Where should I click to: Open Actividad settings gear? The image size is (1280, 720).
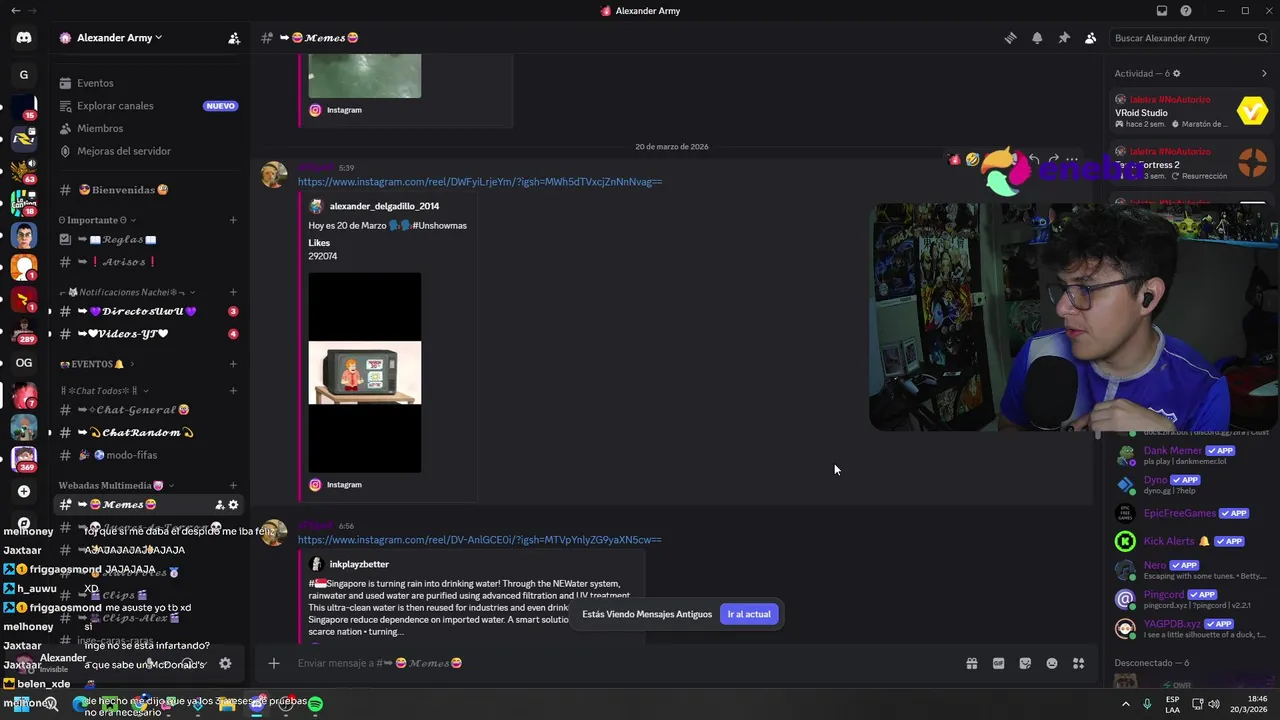pos(1176,73)
